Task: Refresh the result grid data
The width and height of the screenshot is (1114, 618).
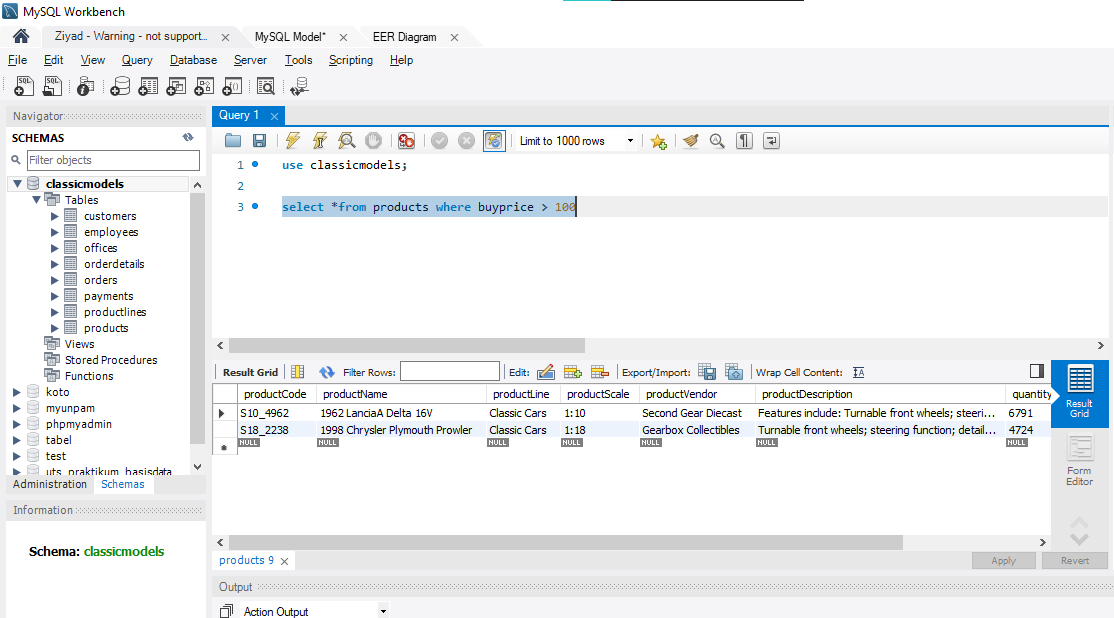Action: pos(326,372)
